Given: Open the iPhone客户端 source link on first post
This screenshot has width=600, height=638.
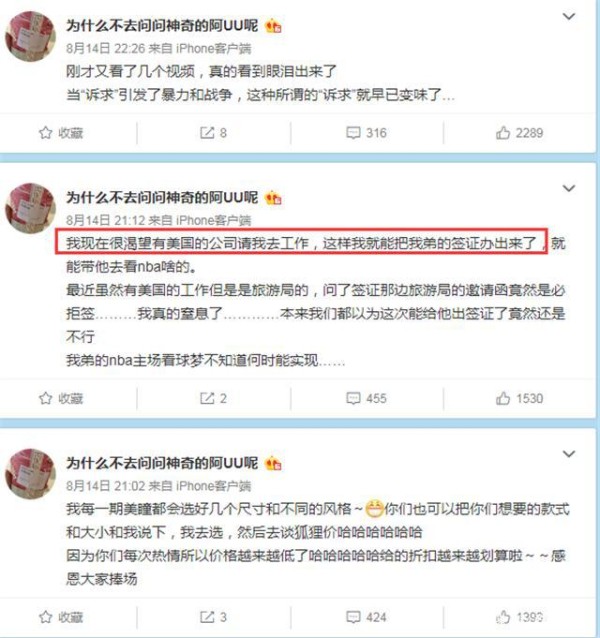Looking at the screenshot, I should click(213, 48).
